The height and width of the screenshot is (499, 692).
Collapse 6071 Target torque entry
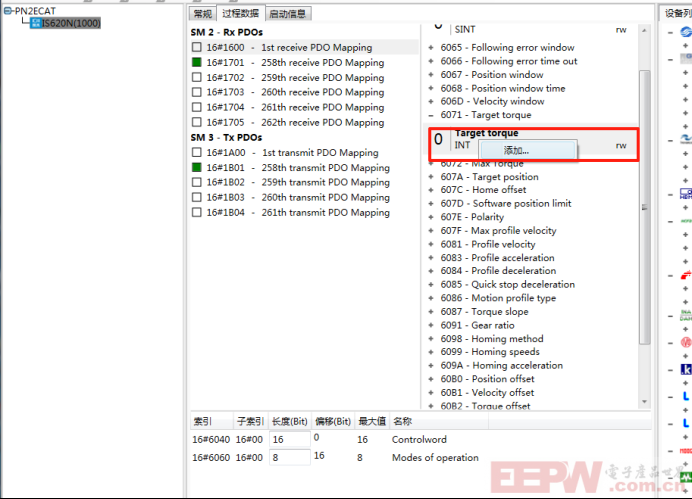coord(431,115)
